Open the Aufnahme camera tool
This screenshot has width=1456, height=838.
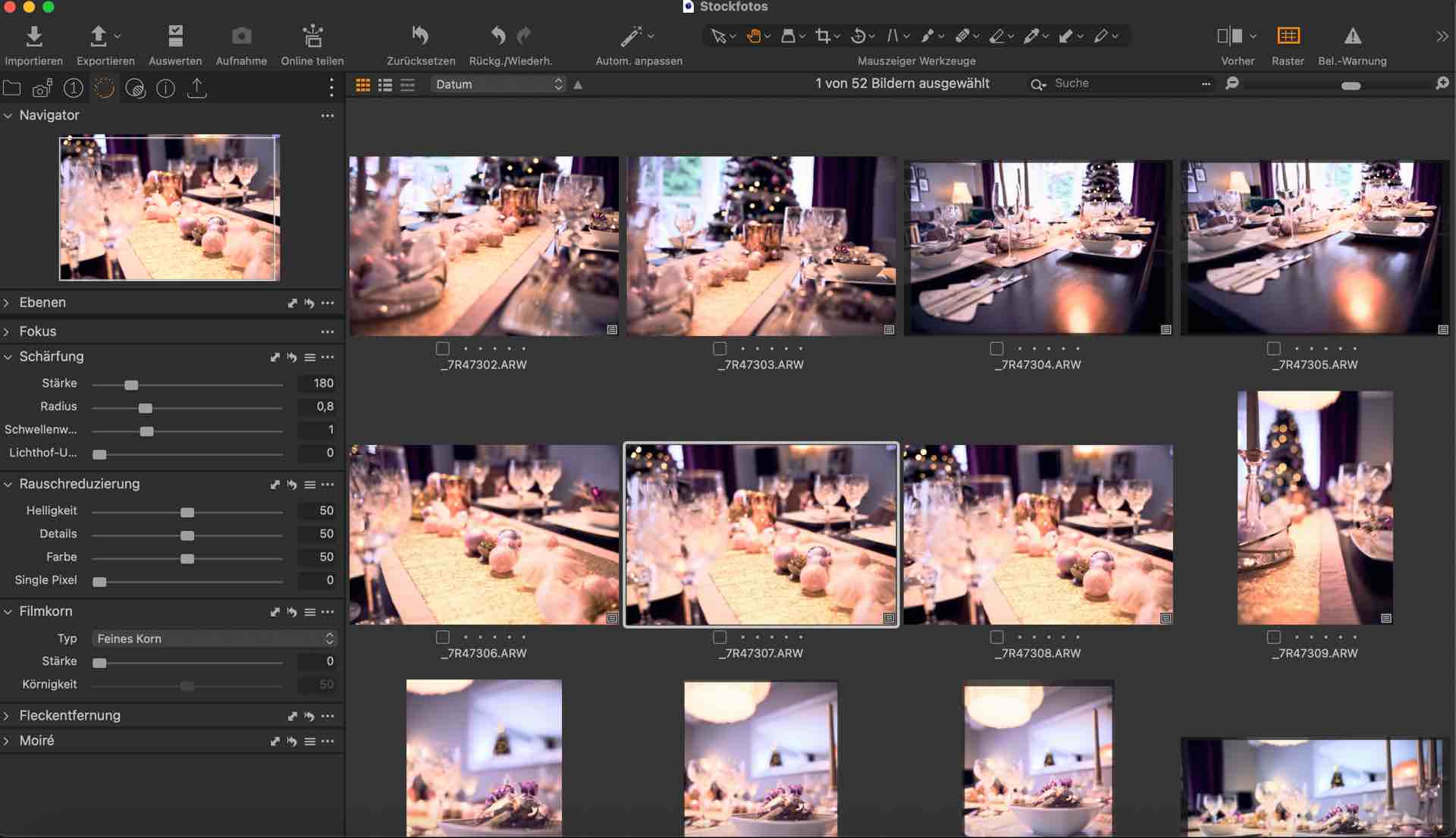pos(241,36)
